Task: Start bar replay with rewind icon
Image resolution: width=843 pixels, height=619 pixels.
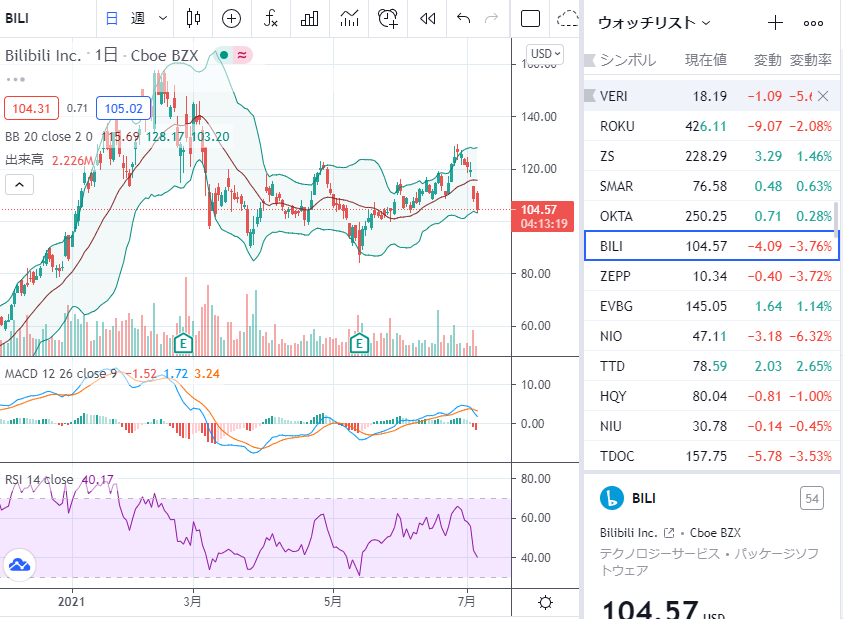Action: pyautogui.click(x=427, y=19)
